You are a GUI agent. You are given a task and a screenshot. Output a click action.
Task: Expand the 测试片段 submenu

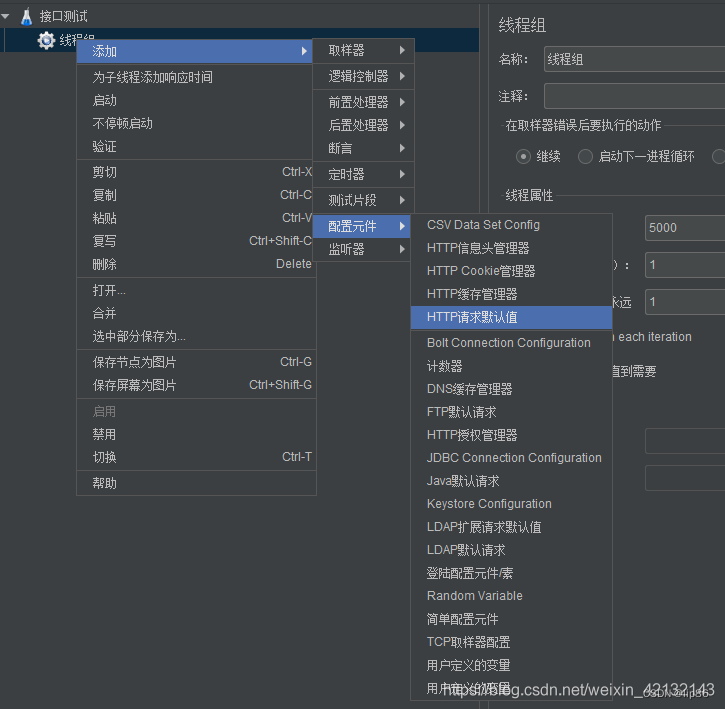pos(363,200)
